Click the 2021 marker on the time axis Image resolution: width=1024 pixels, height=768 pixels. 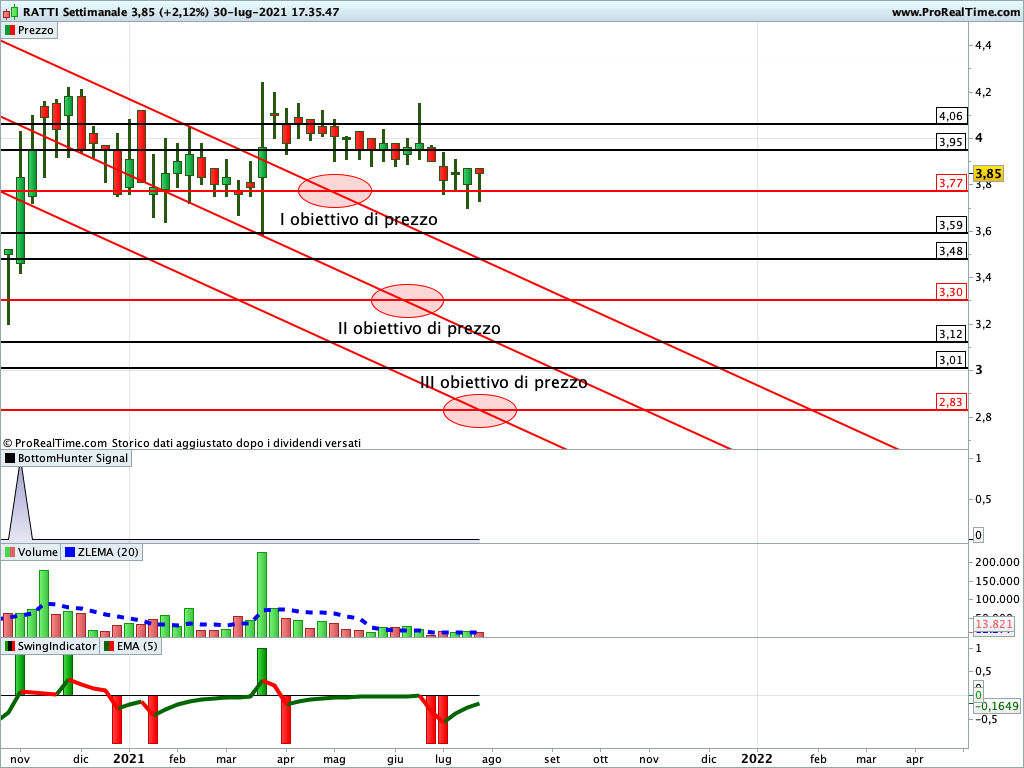point(131,759)
